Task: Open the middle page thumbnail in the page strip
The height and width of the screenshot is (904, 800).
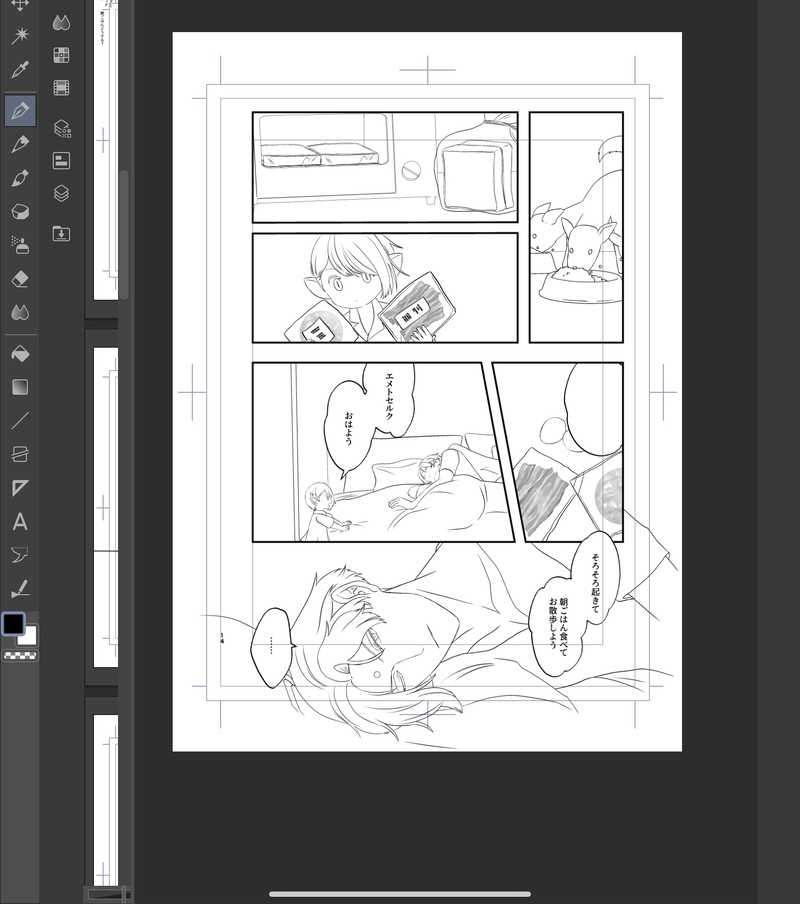Action: [x=106, y=507]
